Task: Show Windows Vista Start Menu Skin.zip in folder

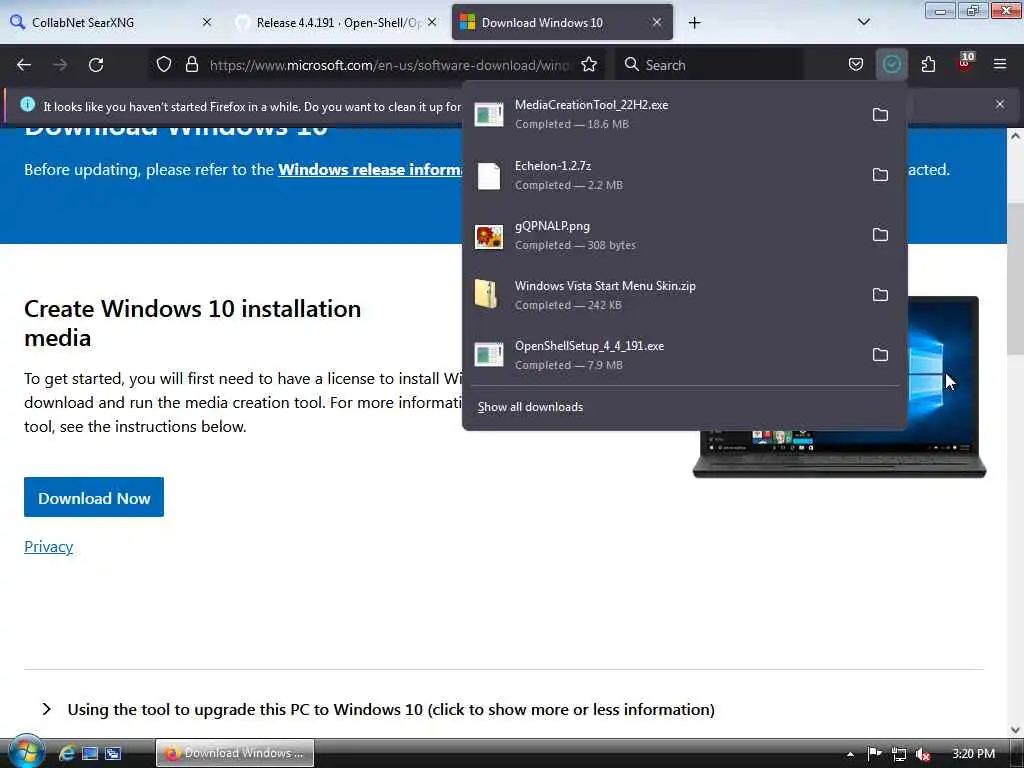Action: click(x=880, y=295)
